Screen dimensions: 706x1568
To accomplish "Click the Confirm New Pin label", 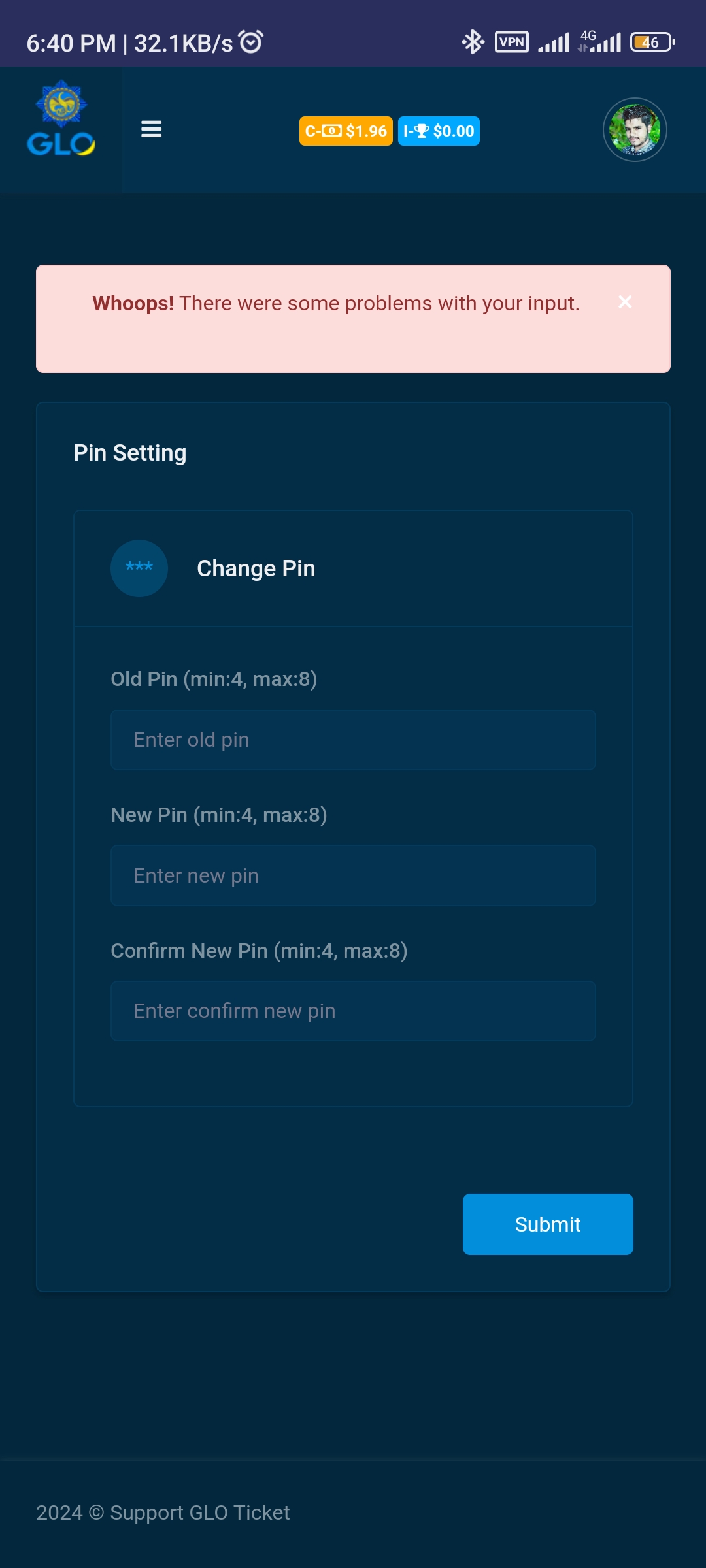I will click(259, 951).
